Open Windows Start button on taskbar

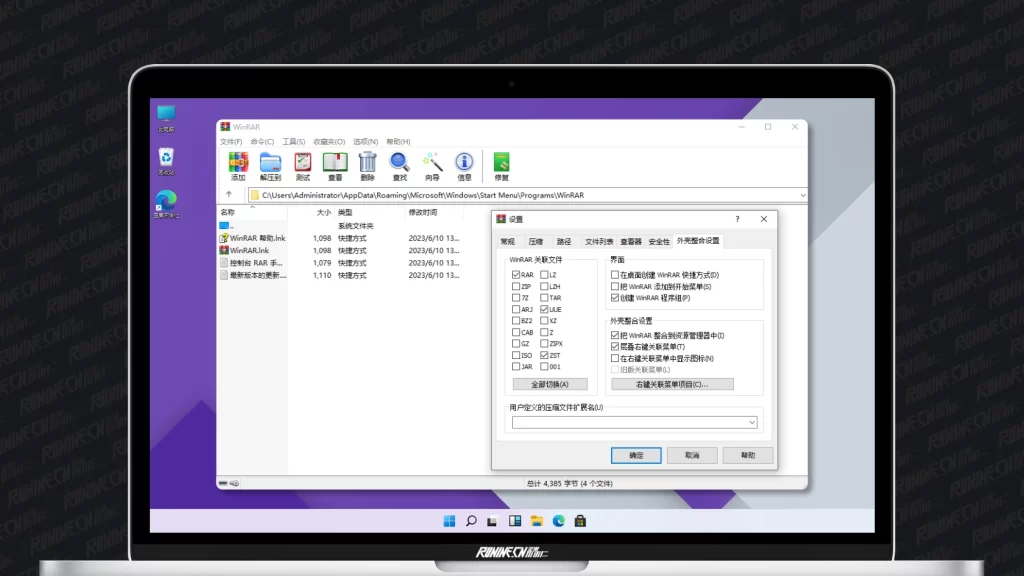(449, 521)
